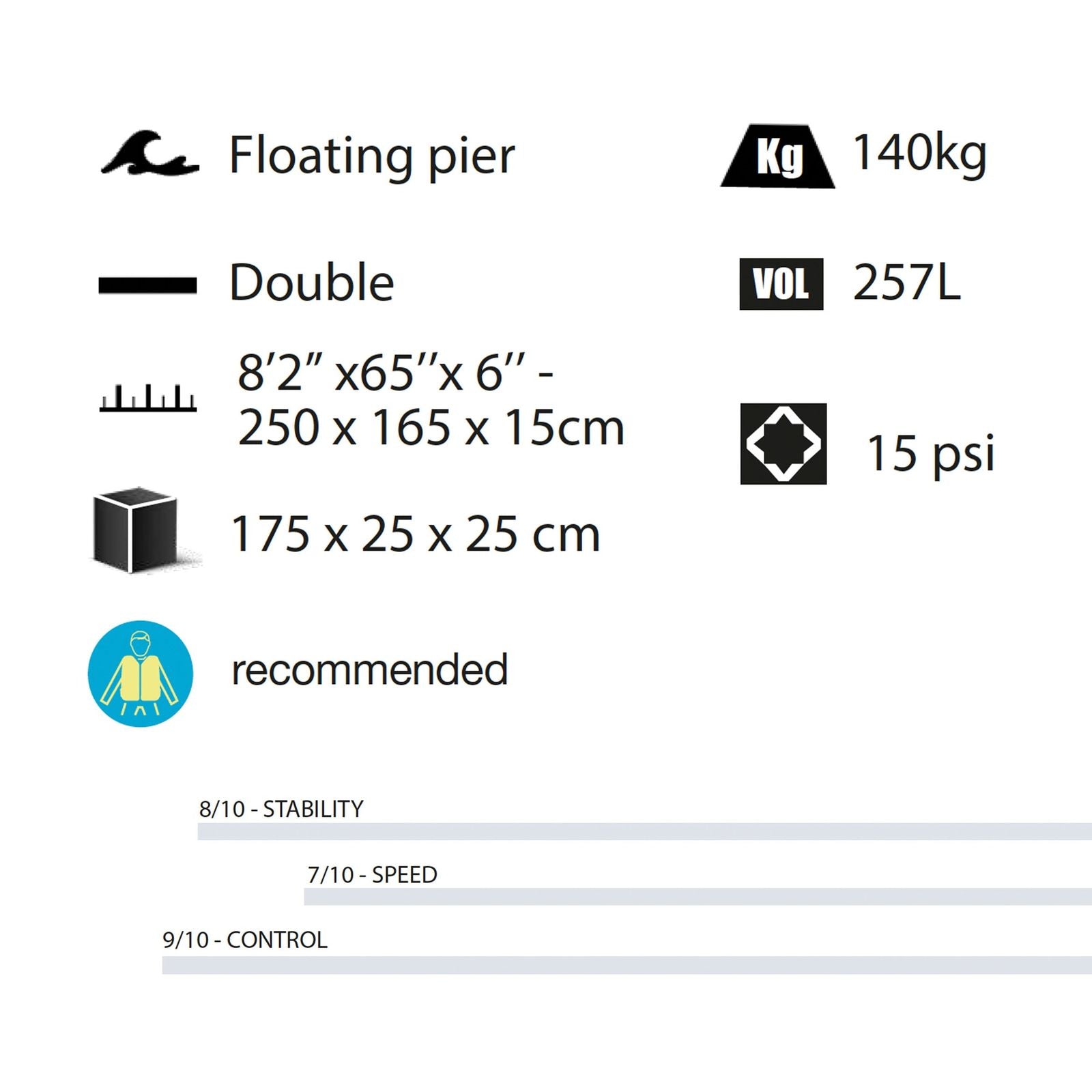The height and width of the screenshot is (1092, 1092).
Task: Click the 9/10 control rating bar
Action: [627, 964]
